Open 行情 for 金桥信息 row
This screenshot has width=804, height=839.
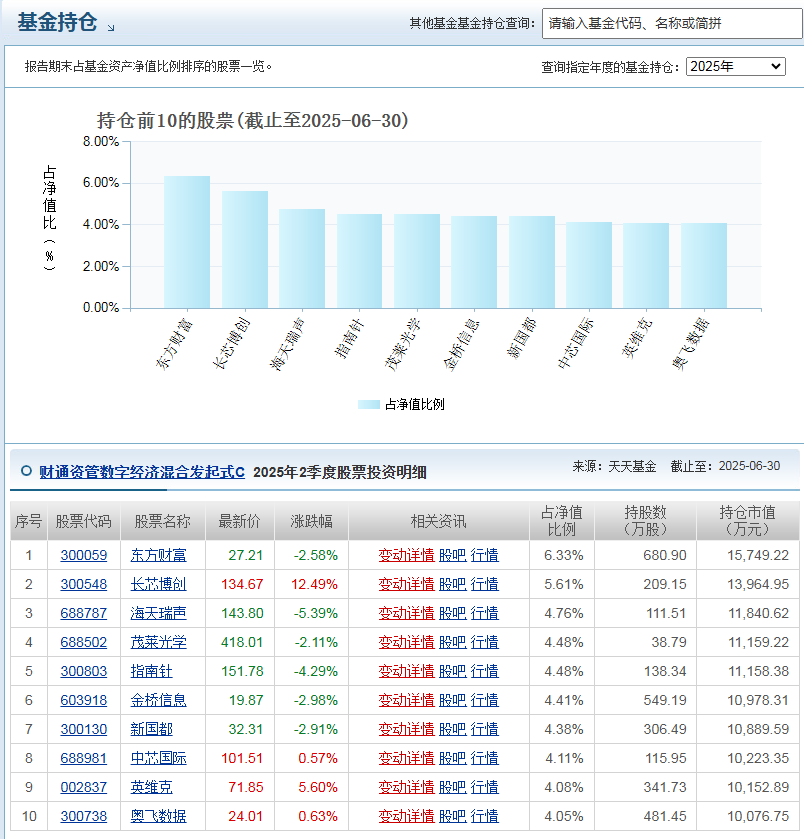(x=485, y=700)
